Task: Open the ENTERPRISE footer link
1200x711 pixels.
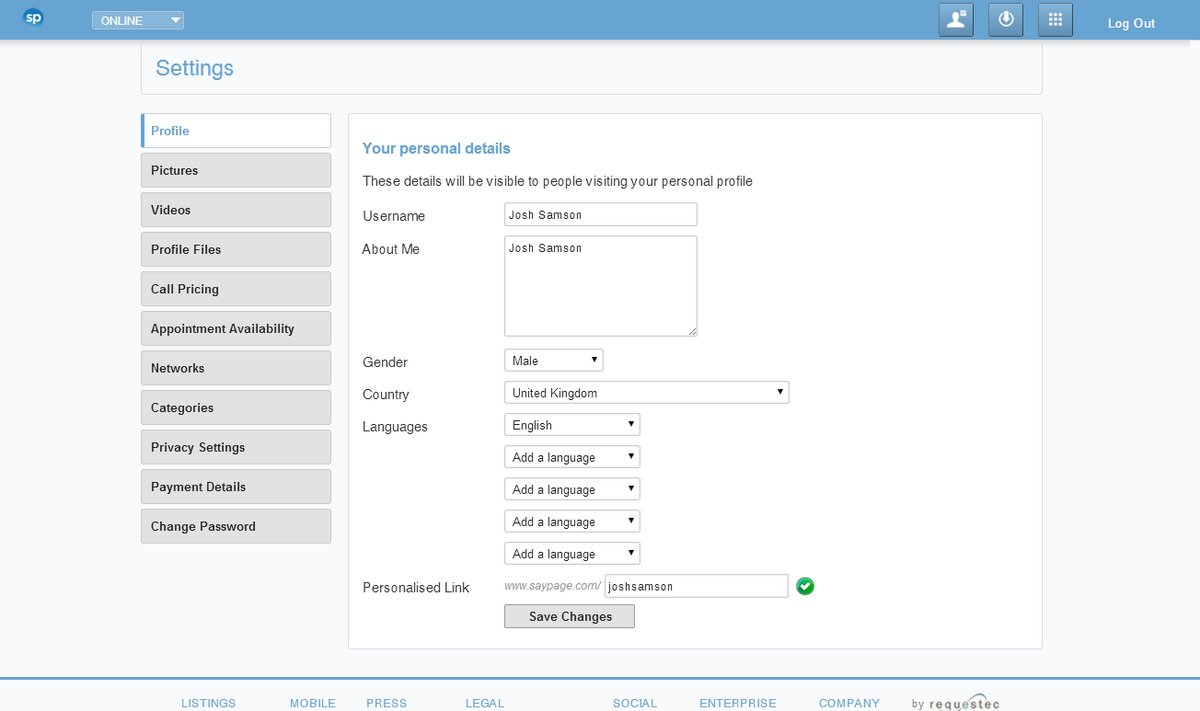Action: click(738, 703)
